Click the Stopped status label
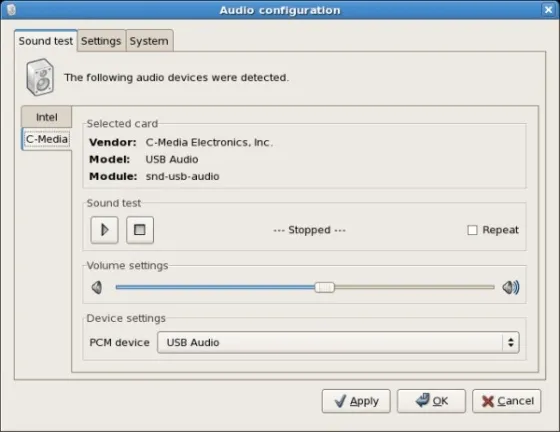The height and width of the screenshot is (432, 560). tap(309, 230)
